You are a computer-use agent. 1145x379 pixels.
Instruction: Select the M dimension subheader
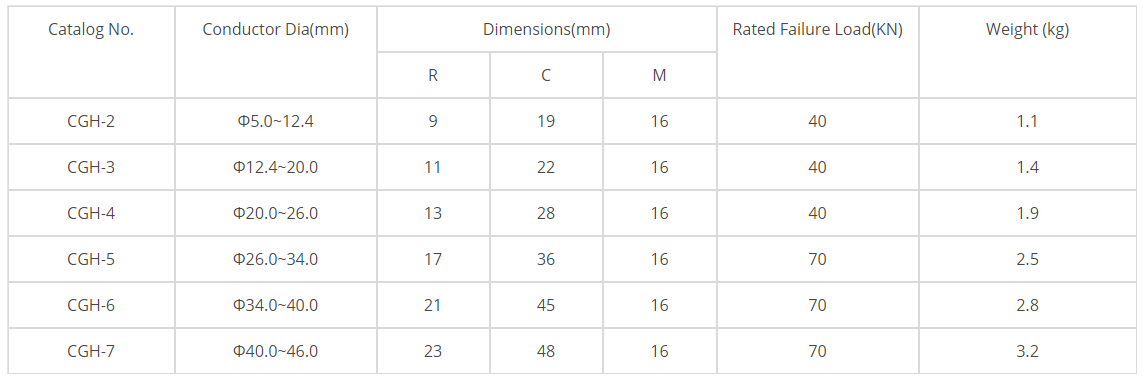659,75
